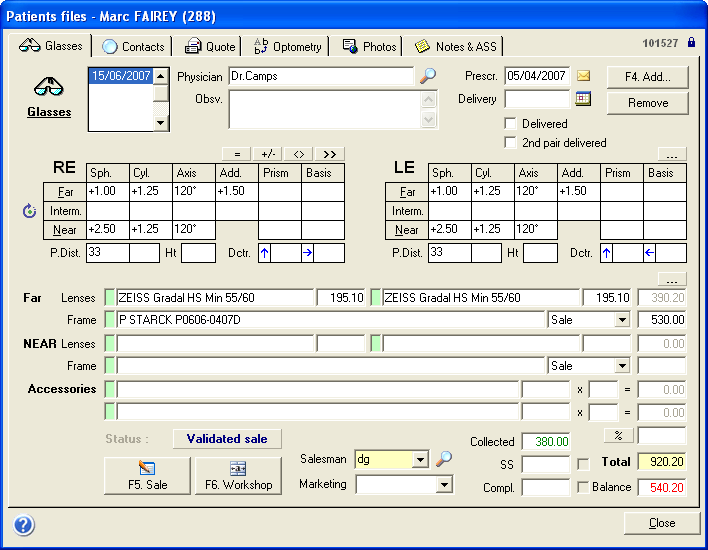The width and height of the screenshot is (708, 550).
Task: Enable the Delivered checkbox
Action: click(x=511, y=124)
